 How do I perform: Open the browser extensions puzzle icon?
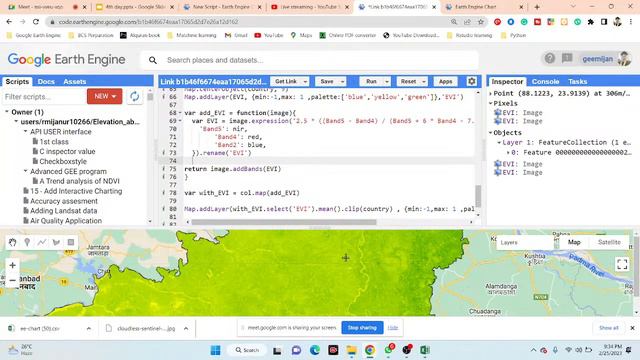coord(591,22)
